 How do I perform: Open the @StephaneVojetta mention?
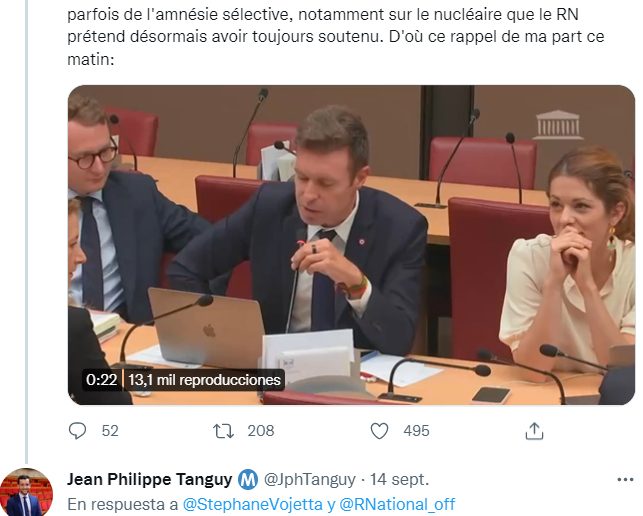click(253, 504)
